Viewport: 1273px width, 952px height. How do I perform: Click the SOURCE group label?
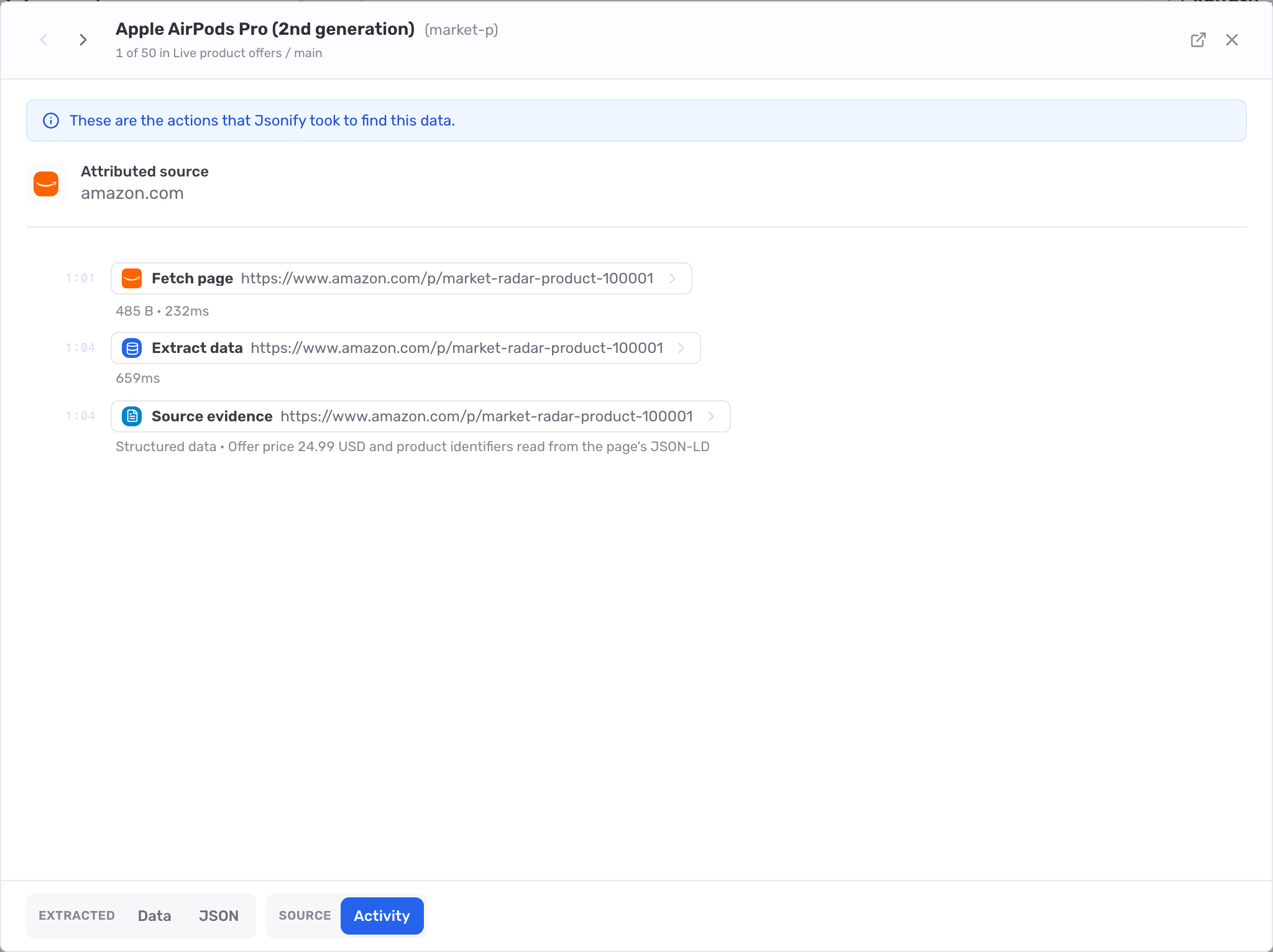(305, 916)
